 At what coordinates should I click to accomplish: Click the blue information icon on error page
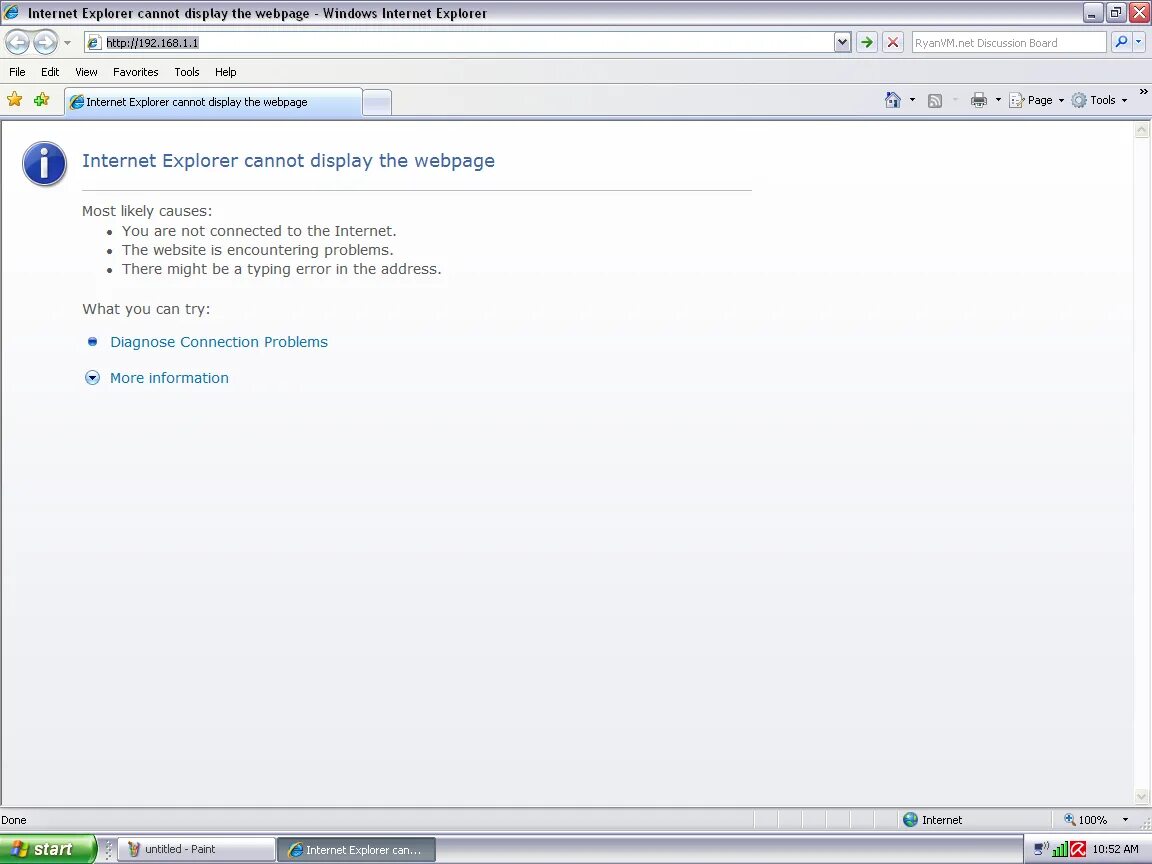pos(44,163)
